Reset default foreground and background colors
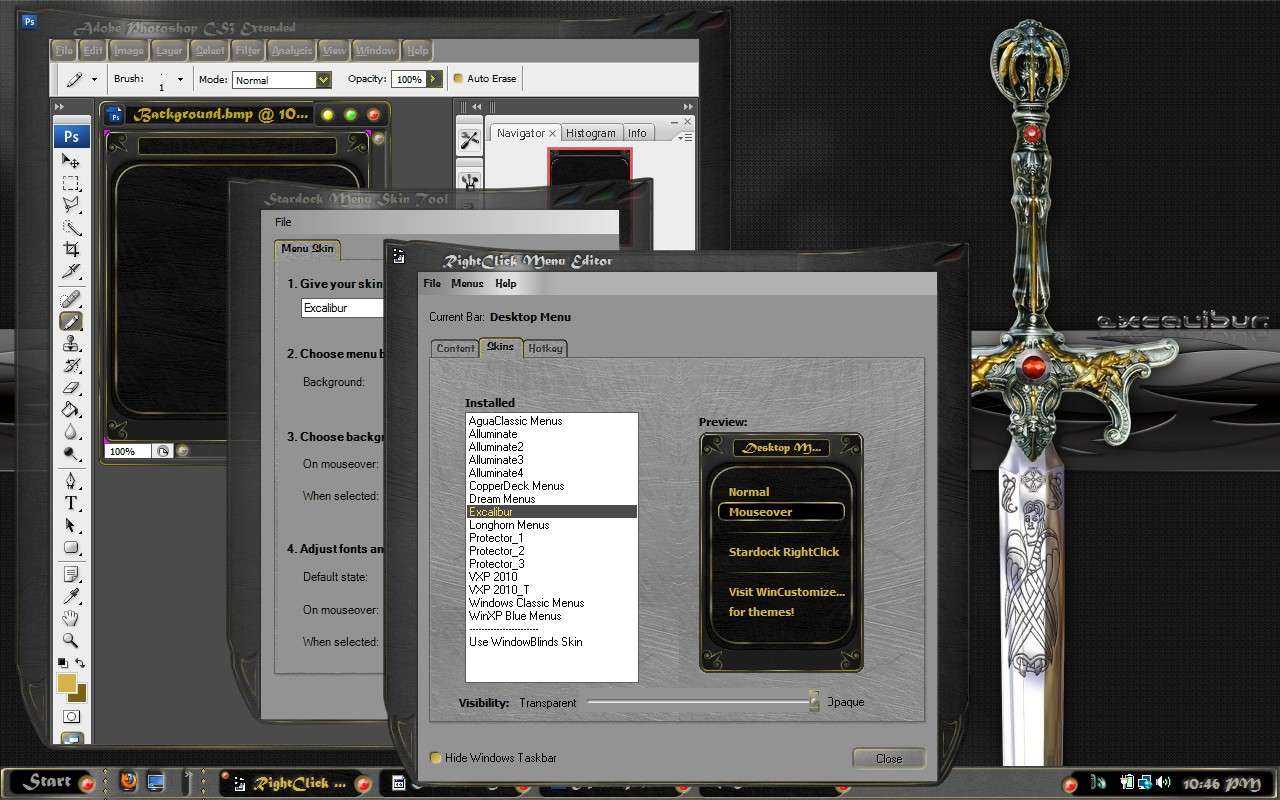1280x800 pixels. coord(63,663)
